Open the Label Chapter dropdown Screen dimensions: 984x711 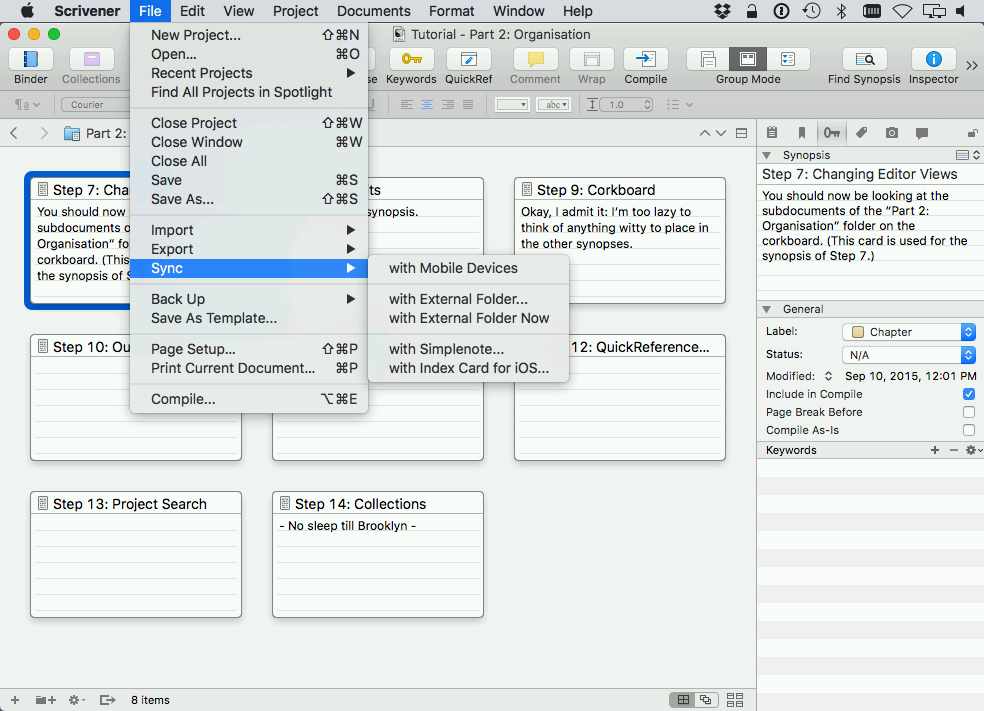[x=908, y=332]
